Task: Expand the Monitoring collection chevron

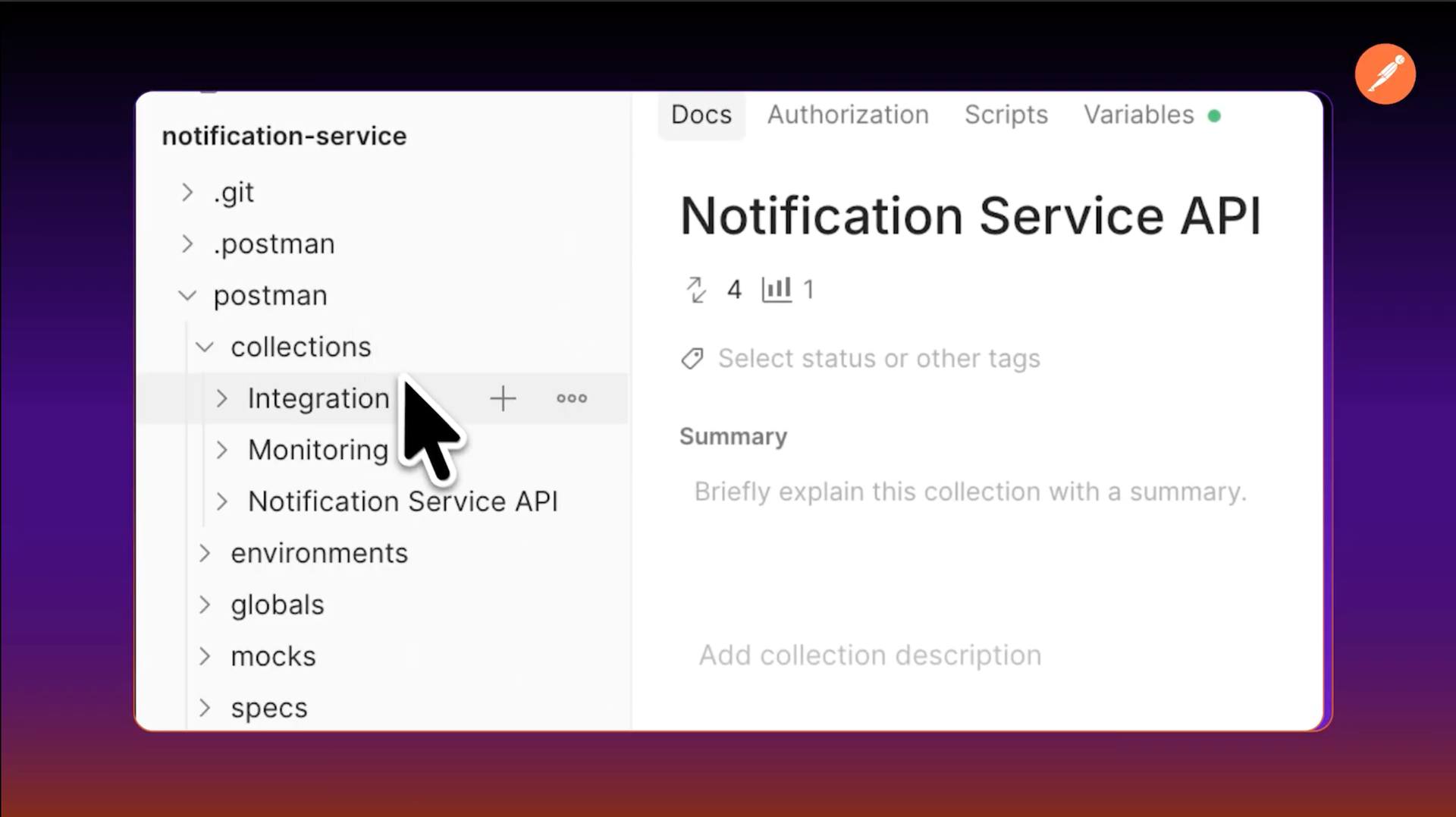Action: pos(221,450)
